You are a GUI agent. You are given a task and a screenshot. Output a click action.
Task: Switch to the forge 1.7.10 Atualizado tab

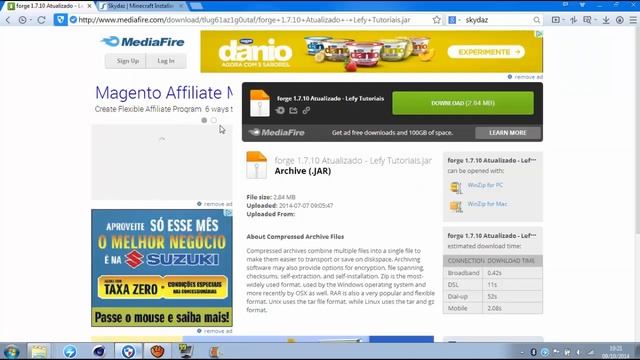click(49, 6)
